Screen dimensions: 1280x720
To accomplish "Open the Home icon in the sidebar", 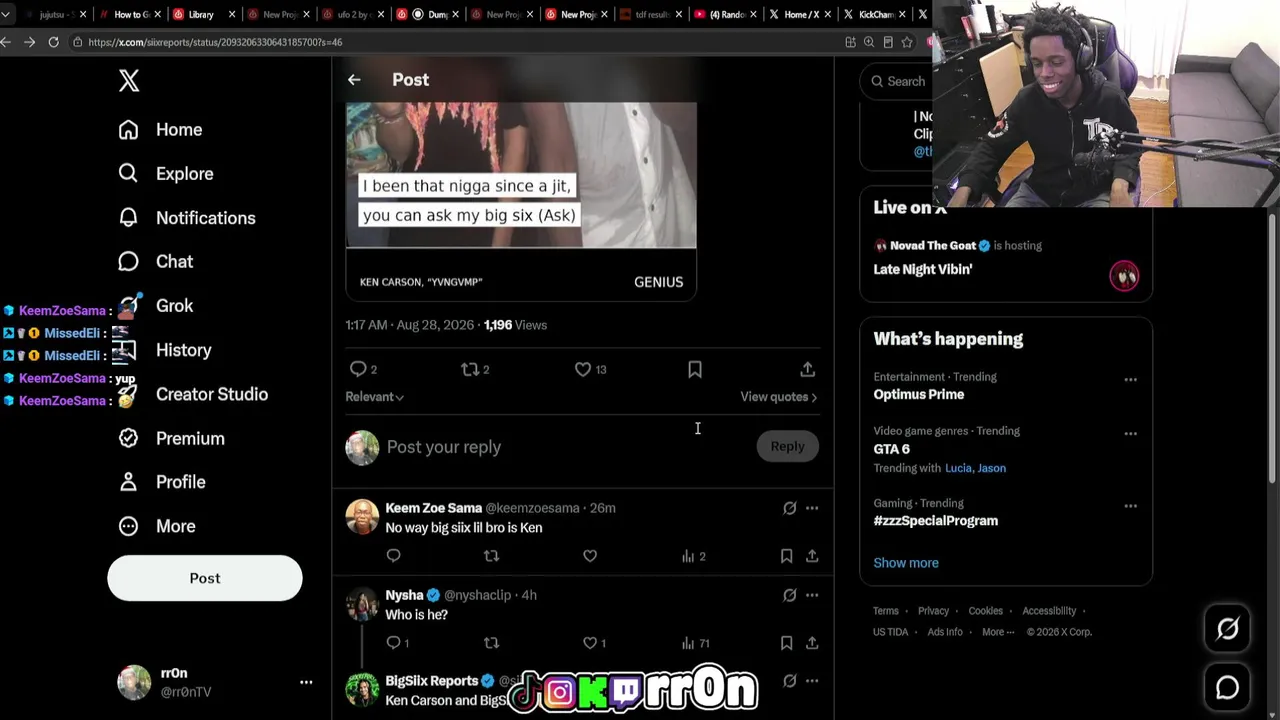I will click(x=128, y=130).
